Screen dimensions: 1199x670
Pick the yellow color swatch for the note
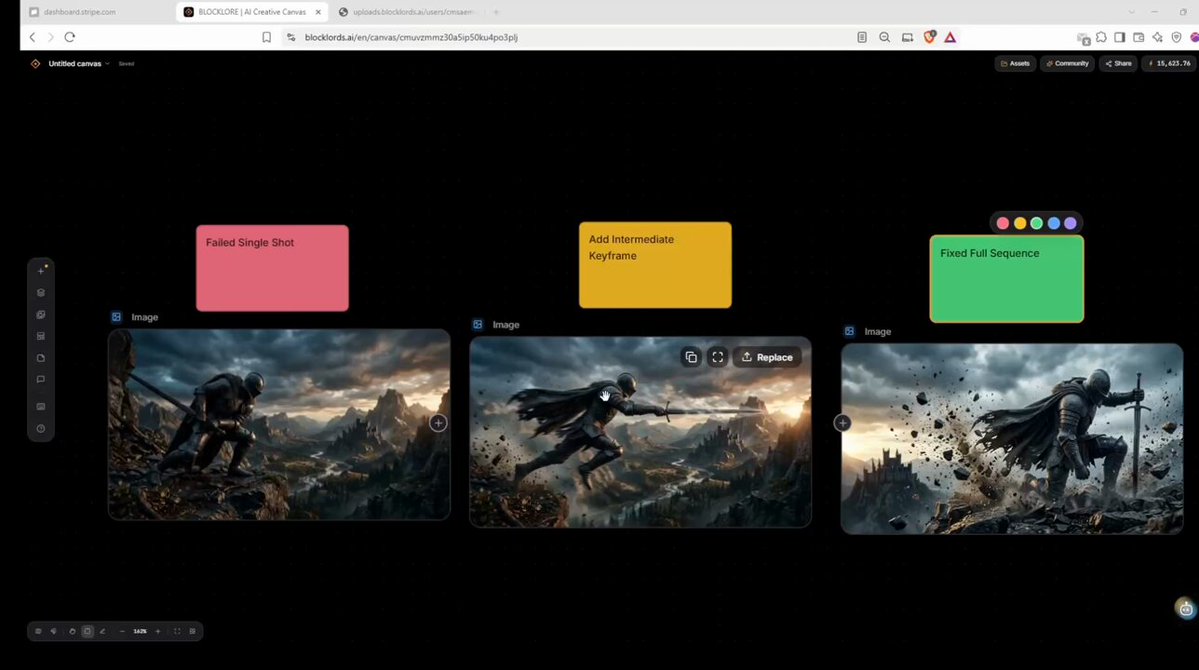(1020, 223)
